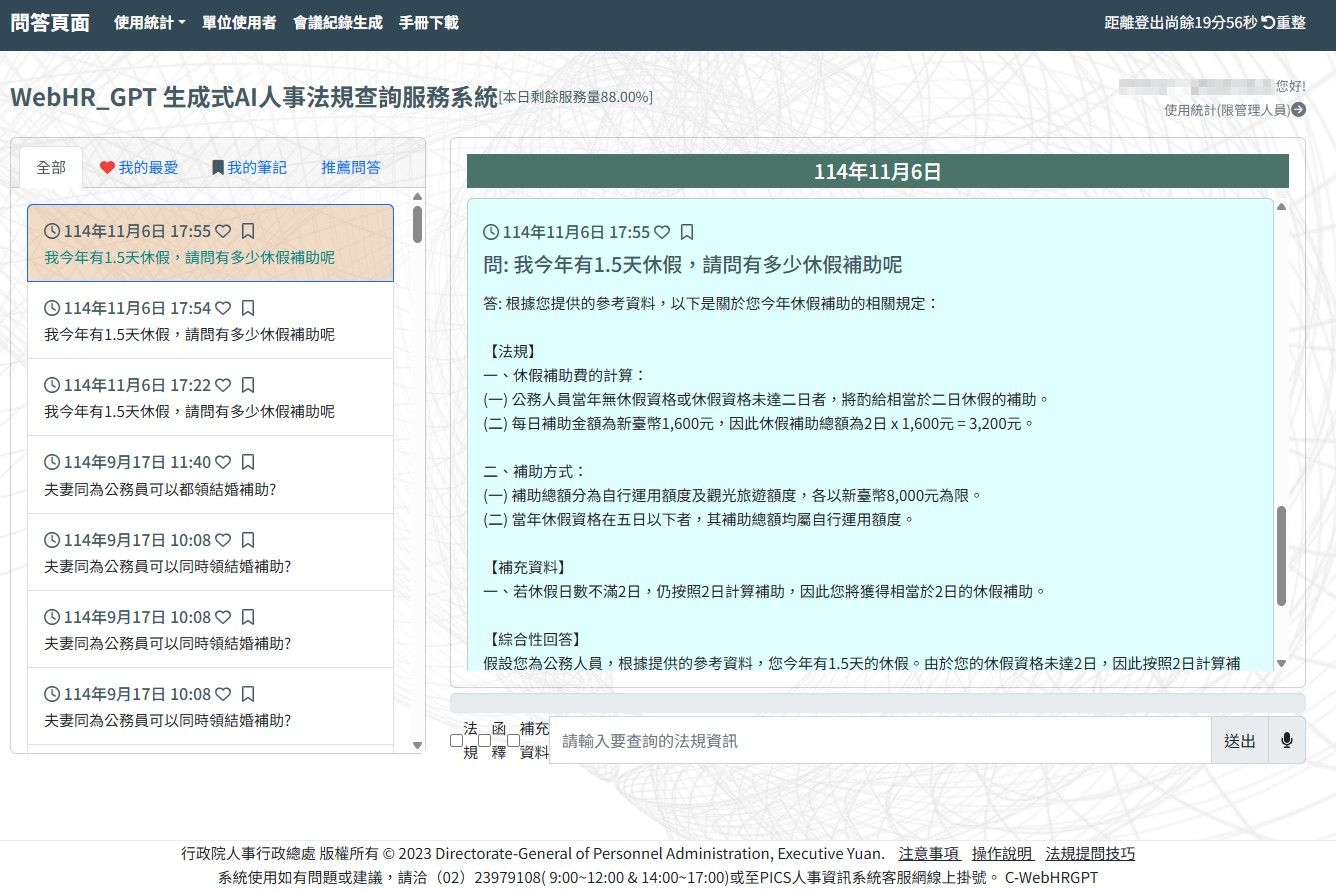Tick the 函釋 checkbox
This screenshot has width=1336, height=890.
point(485,741)
